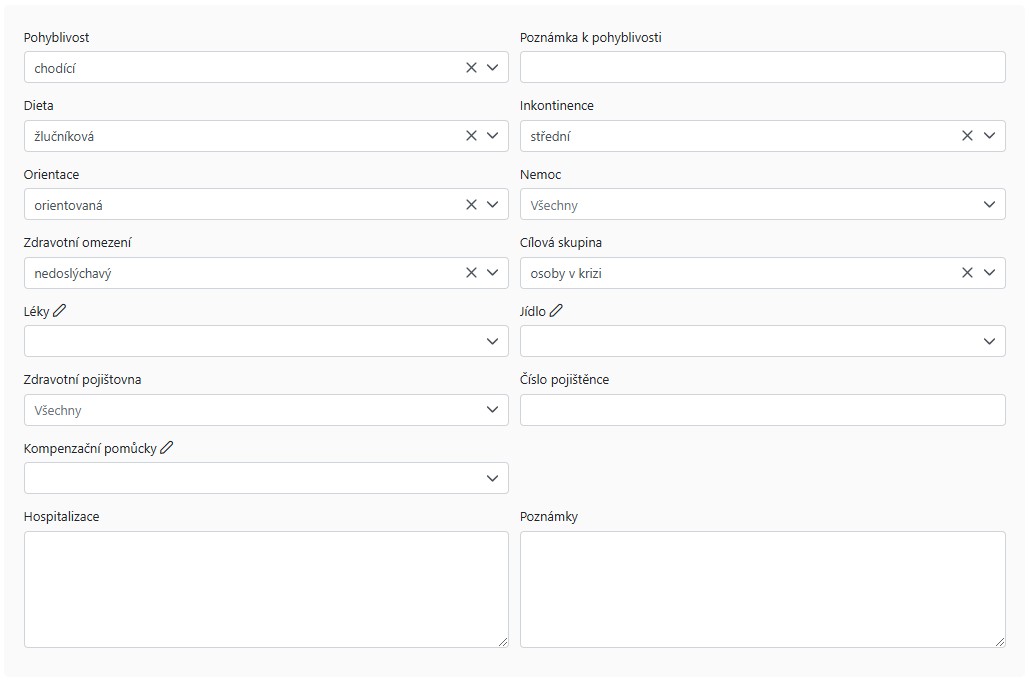Image resolution: width=1029 pixels, height=681 pixels.
Task: Click into the Poznámky text area
Action: click(x=763, y=589)
